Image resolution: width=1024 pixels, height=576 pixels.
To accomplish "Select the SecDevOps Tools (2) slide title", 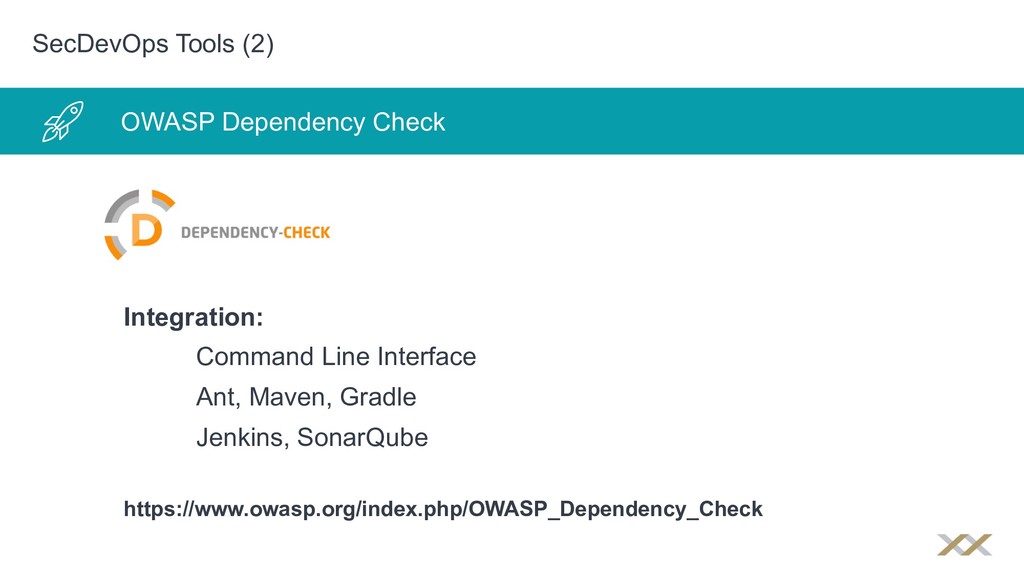I will pyautogui.click(x=153, y=44).
